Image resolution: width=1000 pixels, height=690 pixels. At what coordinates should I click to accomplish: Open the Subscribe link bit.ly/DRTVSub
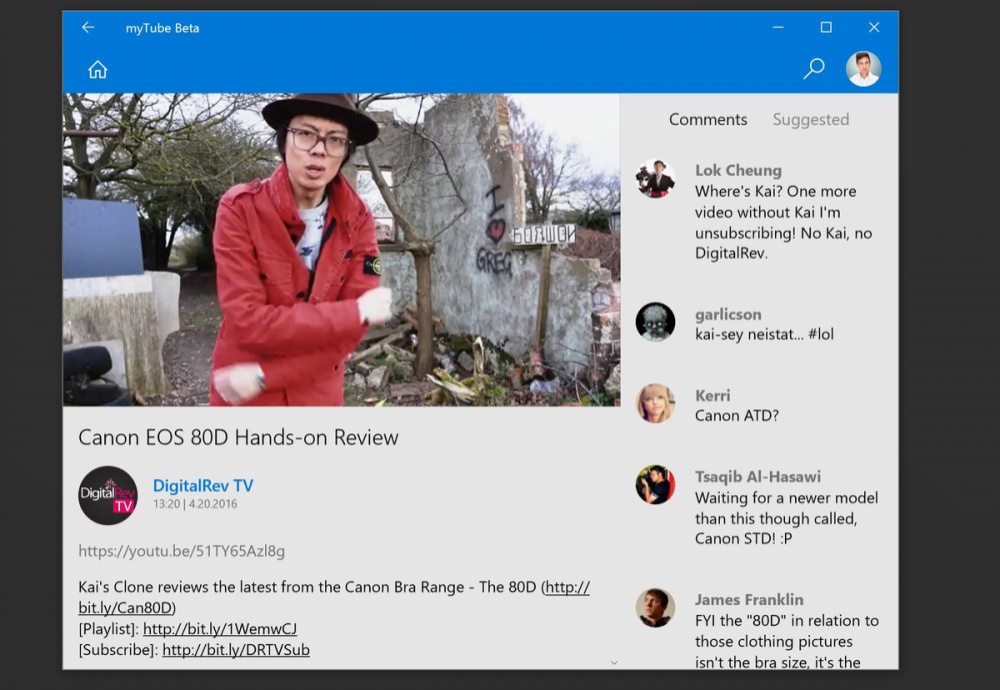click(x=236, y=650)
